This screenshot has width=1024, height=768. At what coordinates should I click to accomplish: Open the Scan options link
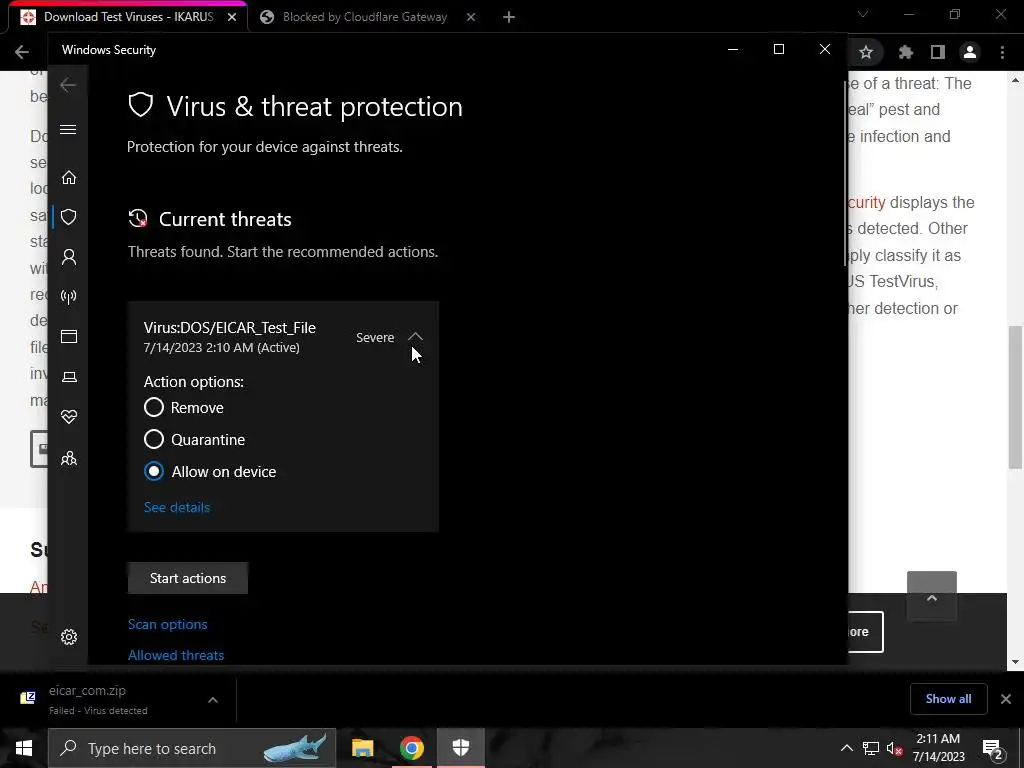point(168,624)
